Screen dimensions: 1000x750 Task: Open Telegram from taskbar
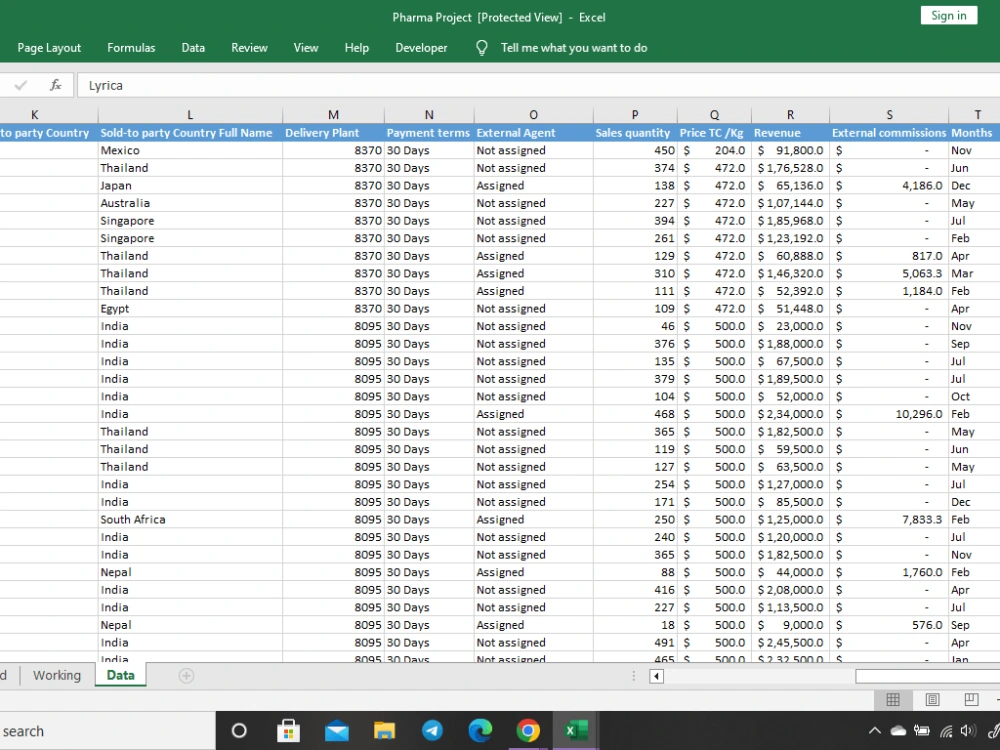(x=432, y=730)
